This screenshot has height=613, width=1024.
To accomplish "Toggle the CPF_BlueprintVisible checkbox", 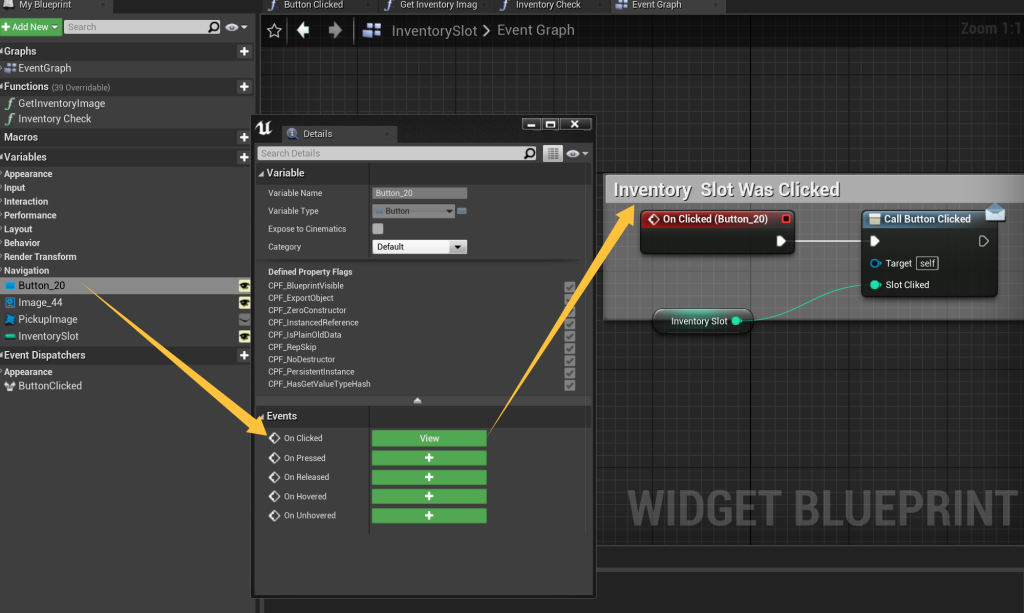I will tap(569, 286).
